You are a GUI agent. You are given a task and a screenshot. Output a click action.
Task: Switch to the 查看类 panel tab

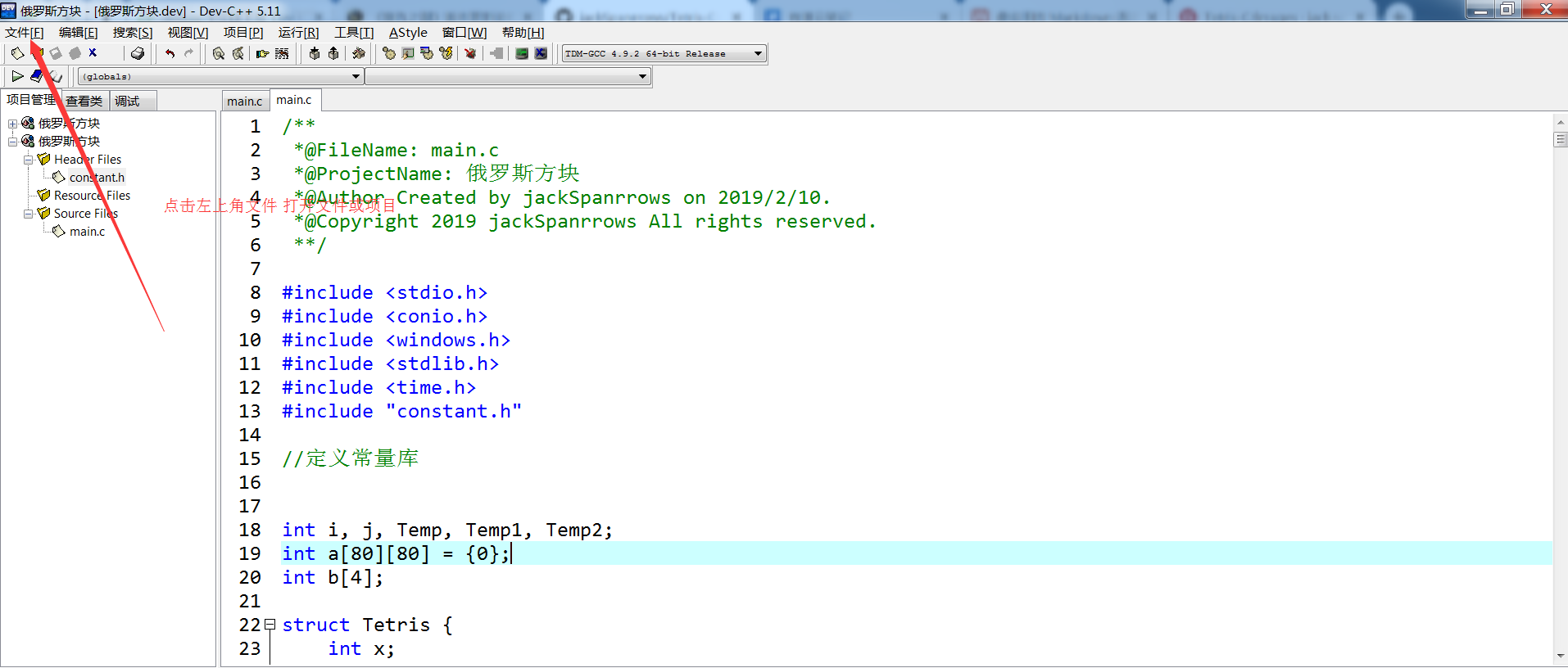point(84,101)
